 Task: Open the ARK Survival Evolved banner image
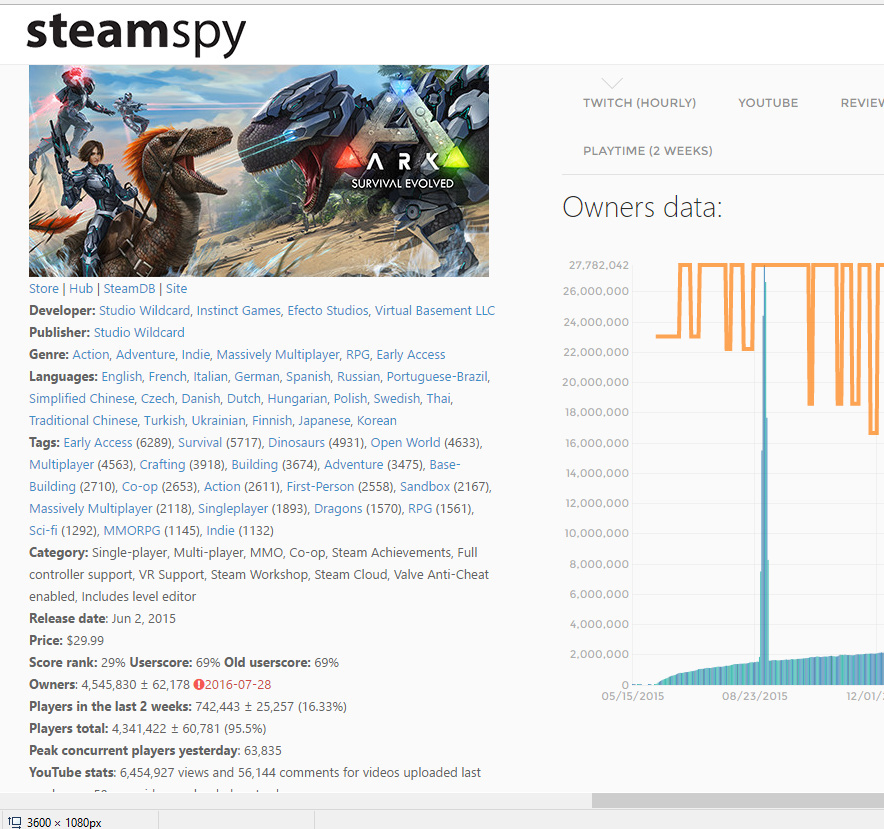(x=259, y=170)
